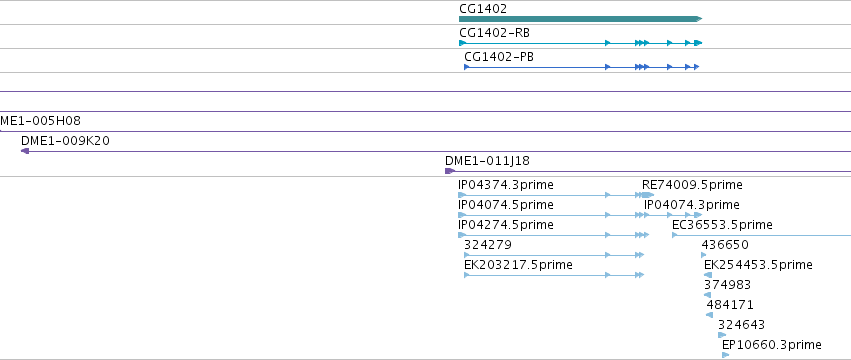Click the 436650 EST label
This screenshot has height=360, width=851.
pos(725,245)
